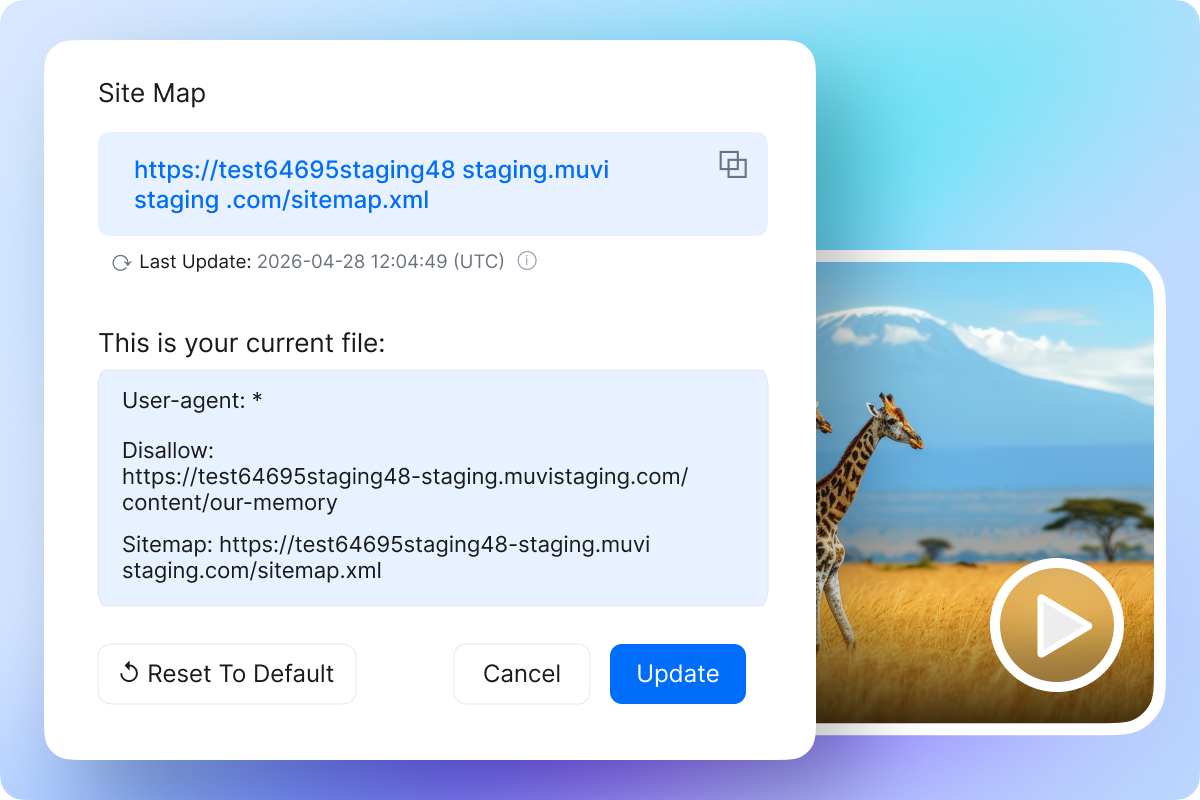
Task: Click the 'Site Map' heading
Action: [x=152, y=93]
